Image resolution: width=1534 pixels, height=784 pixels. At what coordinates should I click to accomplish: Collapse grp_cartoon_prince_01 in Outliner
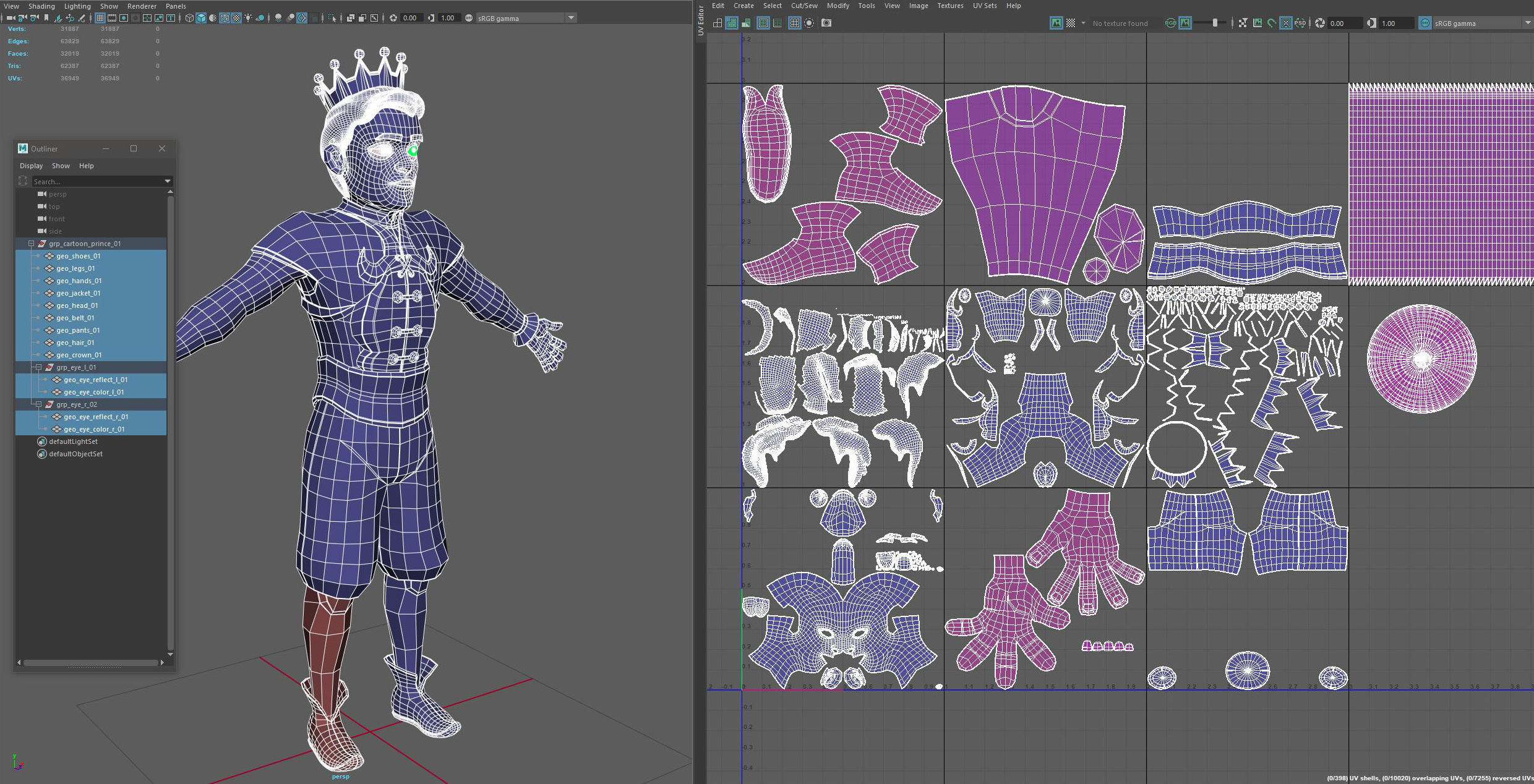point(31,244)
